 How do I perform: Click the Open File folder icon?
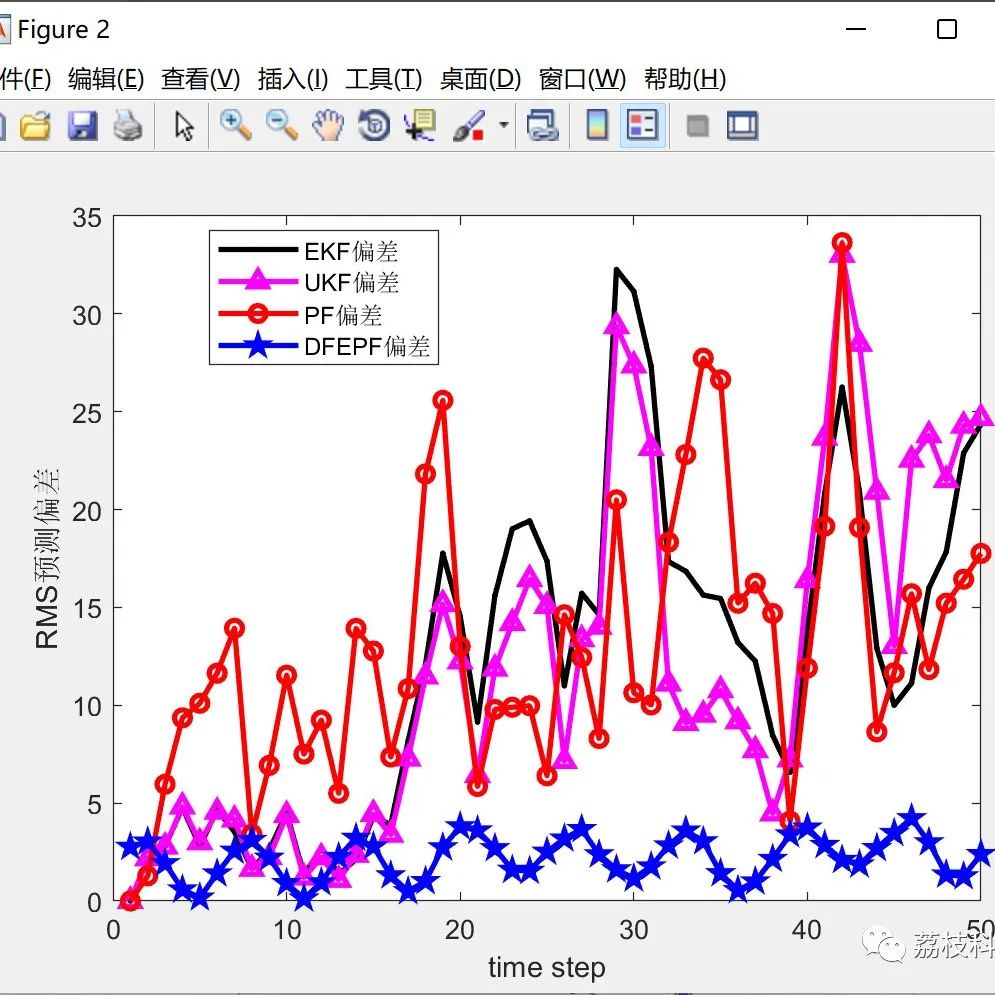point(36,125)
